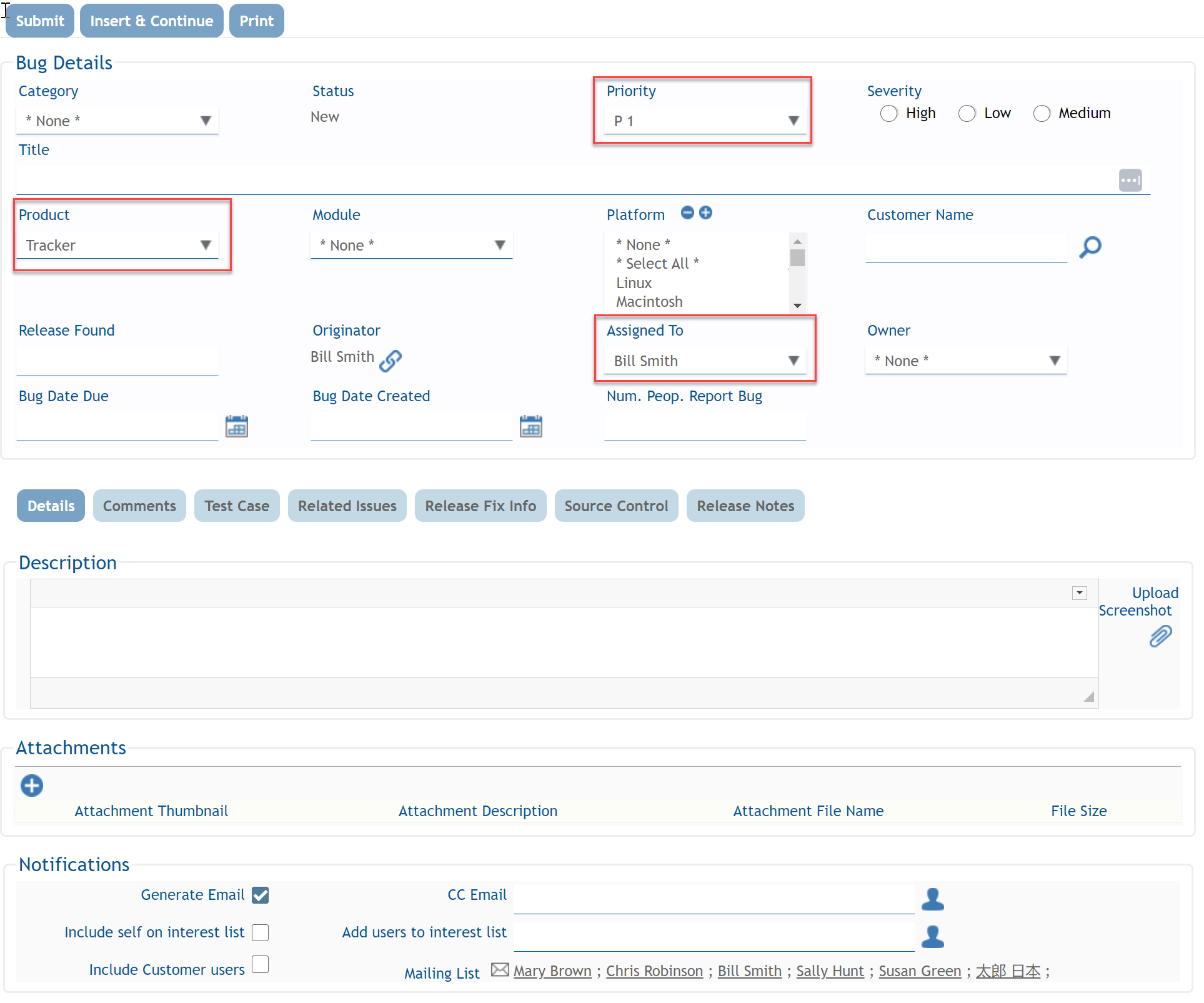Viewport: 1204px width, 1003px height.
Task: Switch to the Comments tab
Action: [139, 506]
